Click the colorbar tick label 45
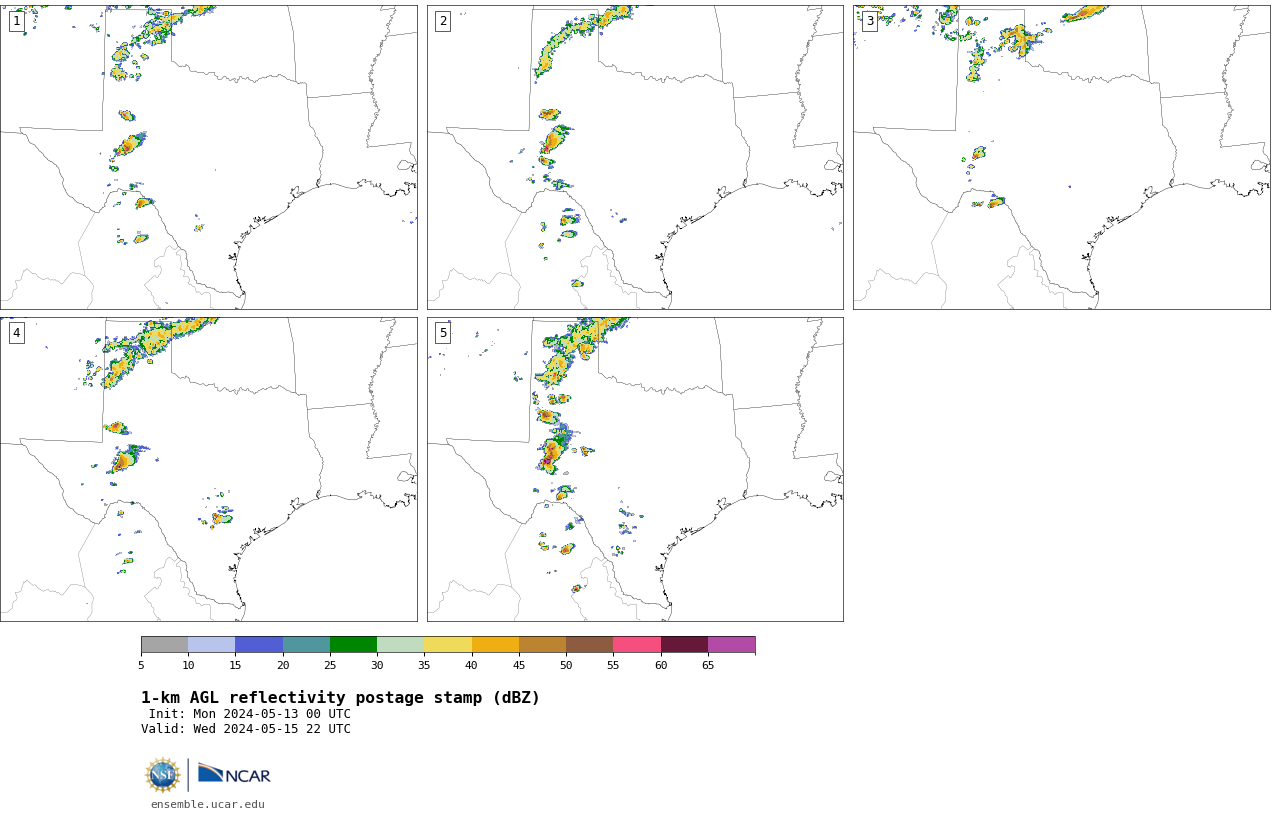Viewport: 1280px width, 815px height. [519, 665]
